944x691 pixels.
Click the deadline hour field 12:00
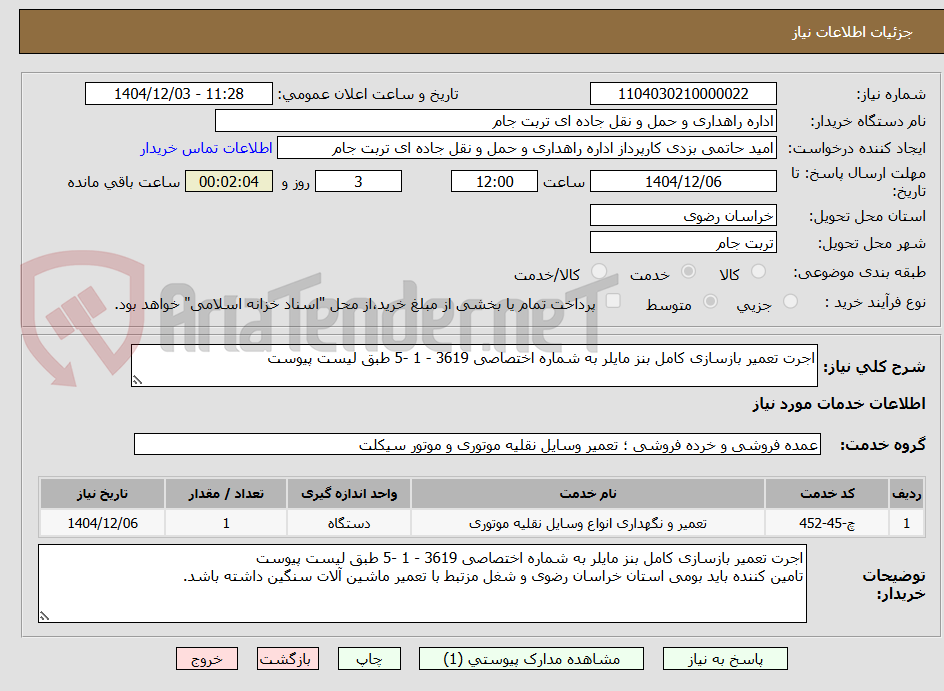[494, 181]
